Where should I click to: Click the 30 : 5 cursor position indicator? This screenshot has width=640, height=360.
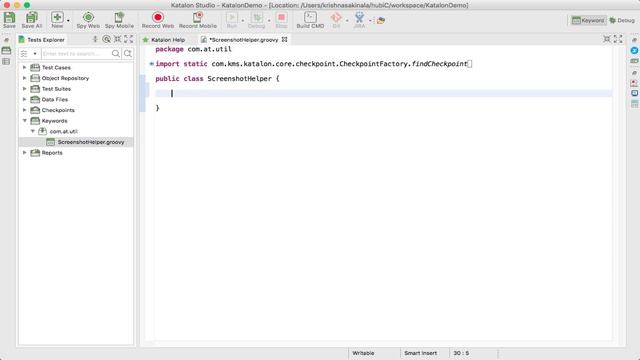pos(461,353)
